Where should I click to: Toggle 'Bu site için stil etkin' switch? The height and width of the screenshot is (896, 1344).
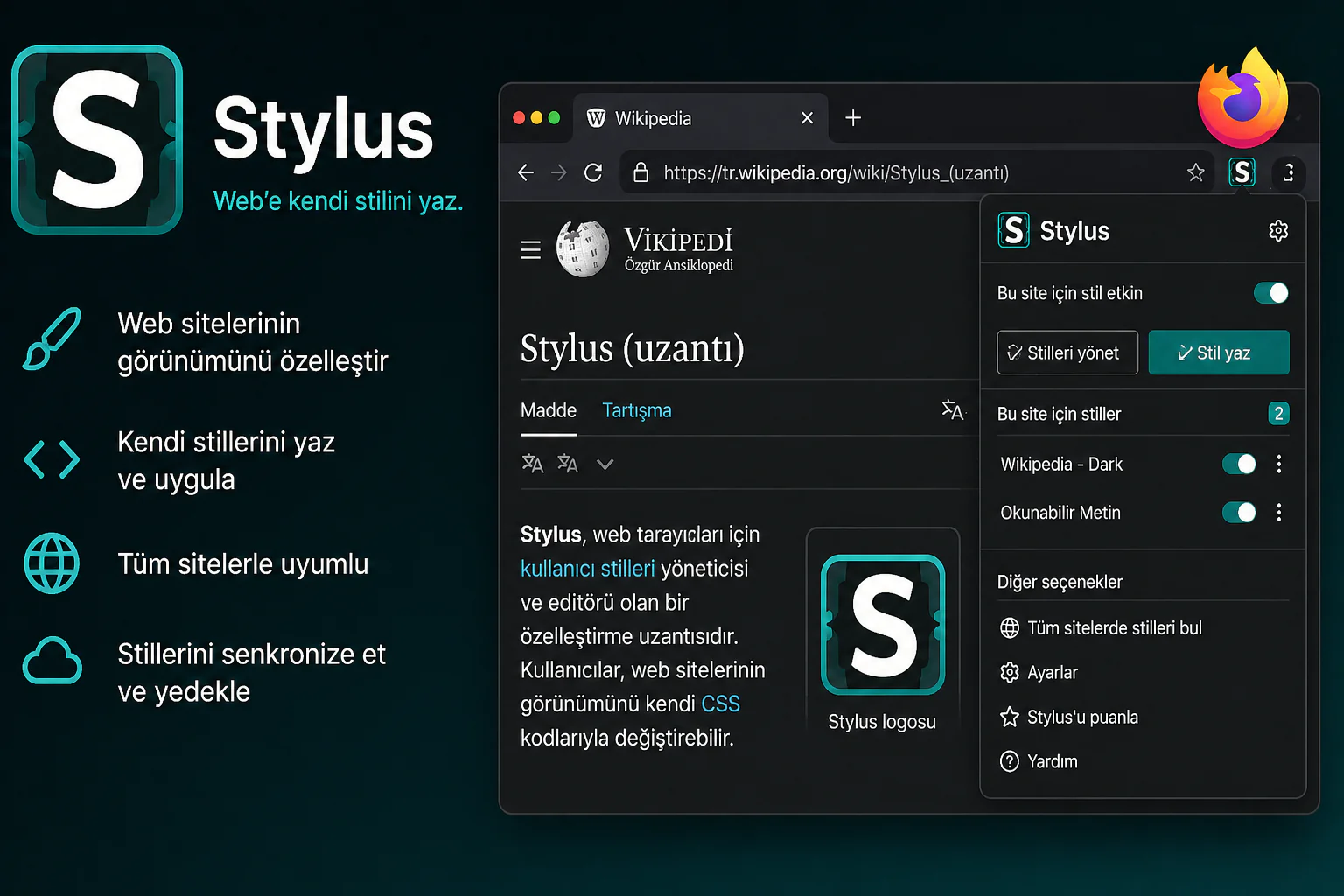1271,293
